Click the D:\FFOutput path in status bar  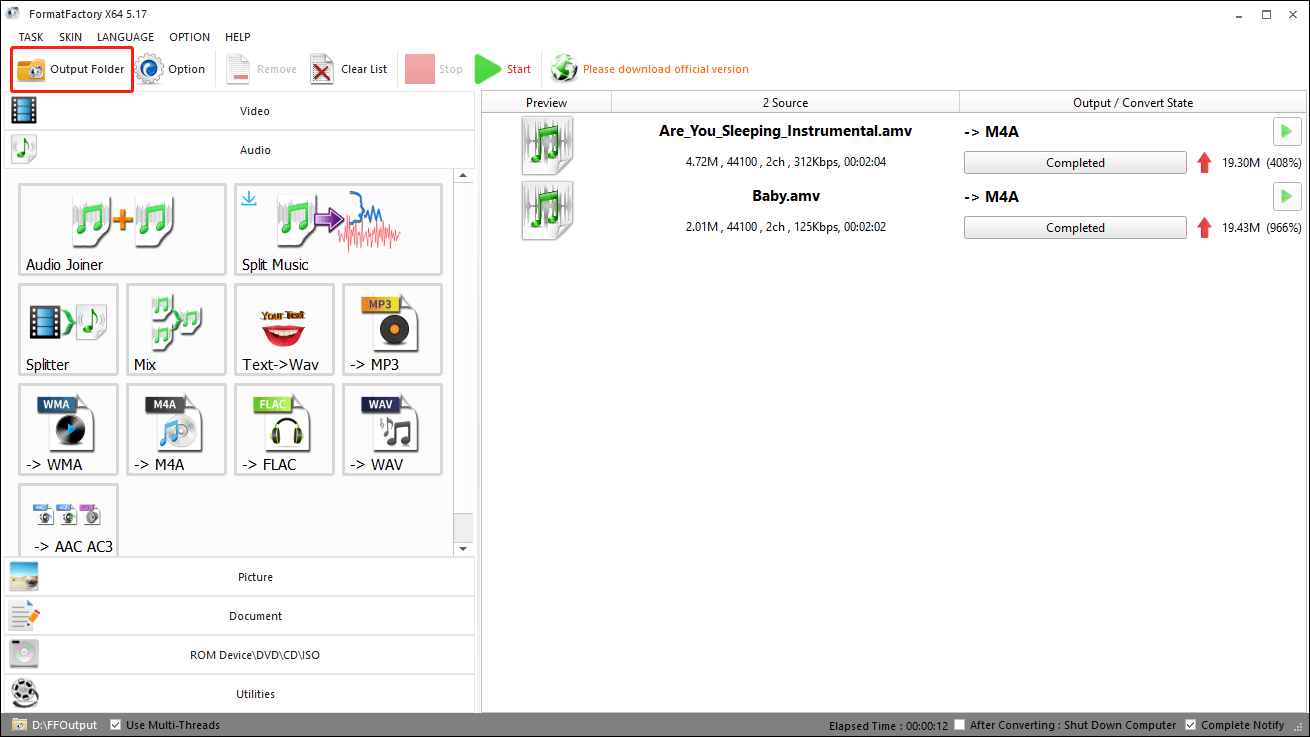65,725
